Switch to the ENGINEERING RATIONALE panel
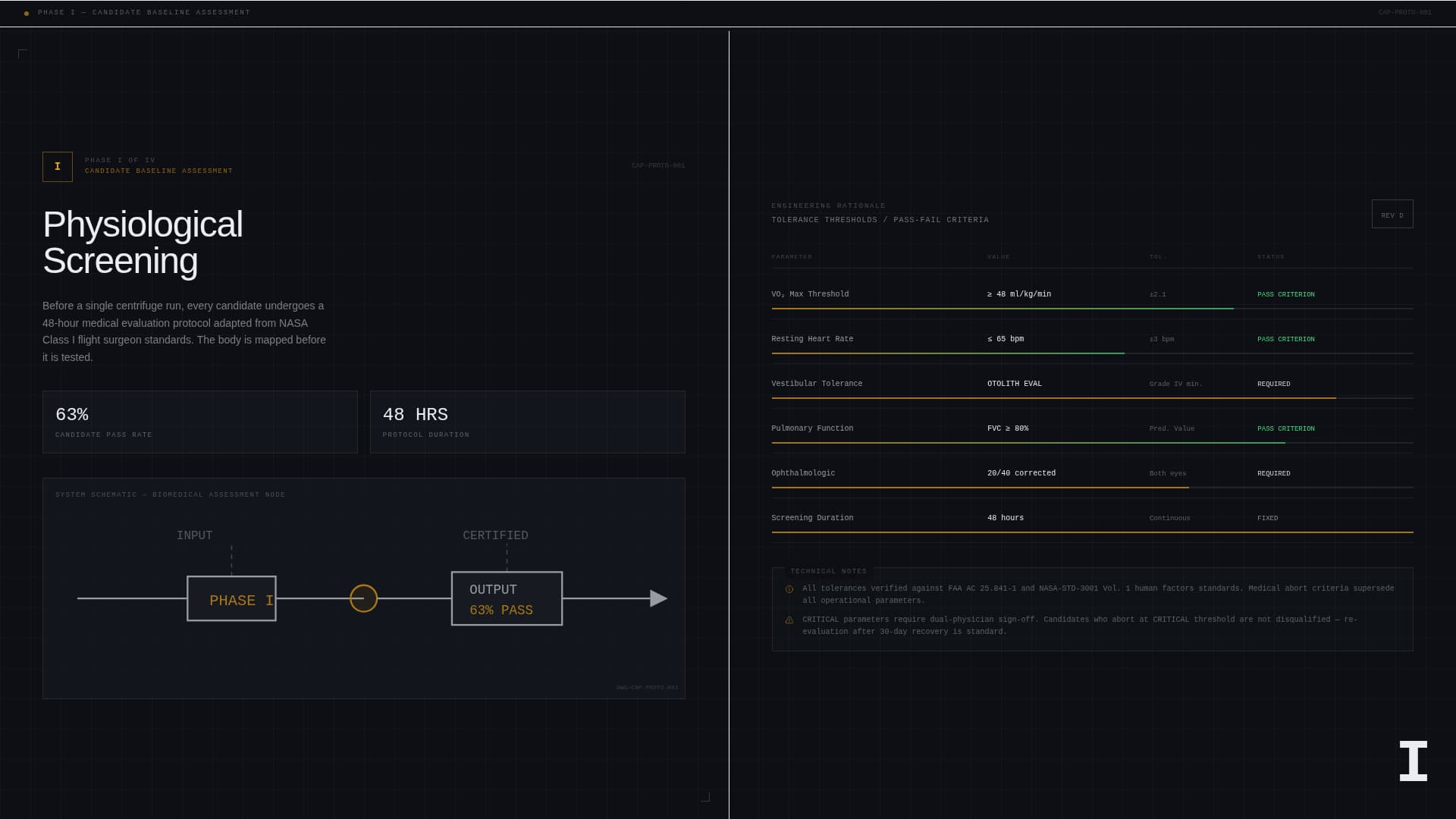Image resolution: width=1456 pixels, height=819 pixels. coord(827,205)
